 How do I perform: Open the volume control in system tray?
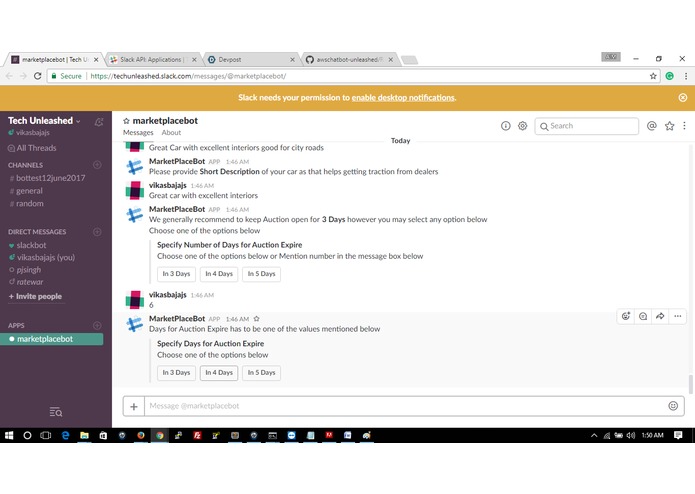[630, 436]
